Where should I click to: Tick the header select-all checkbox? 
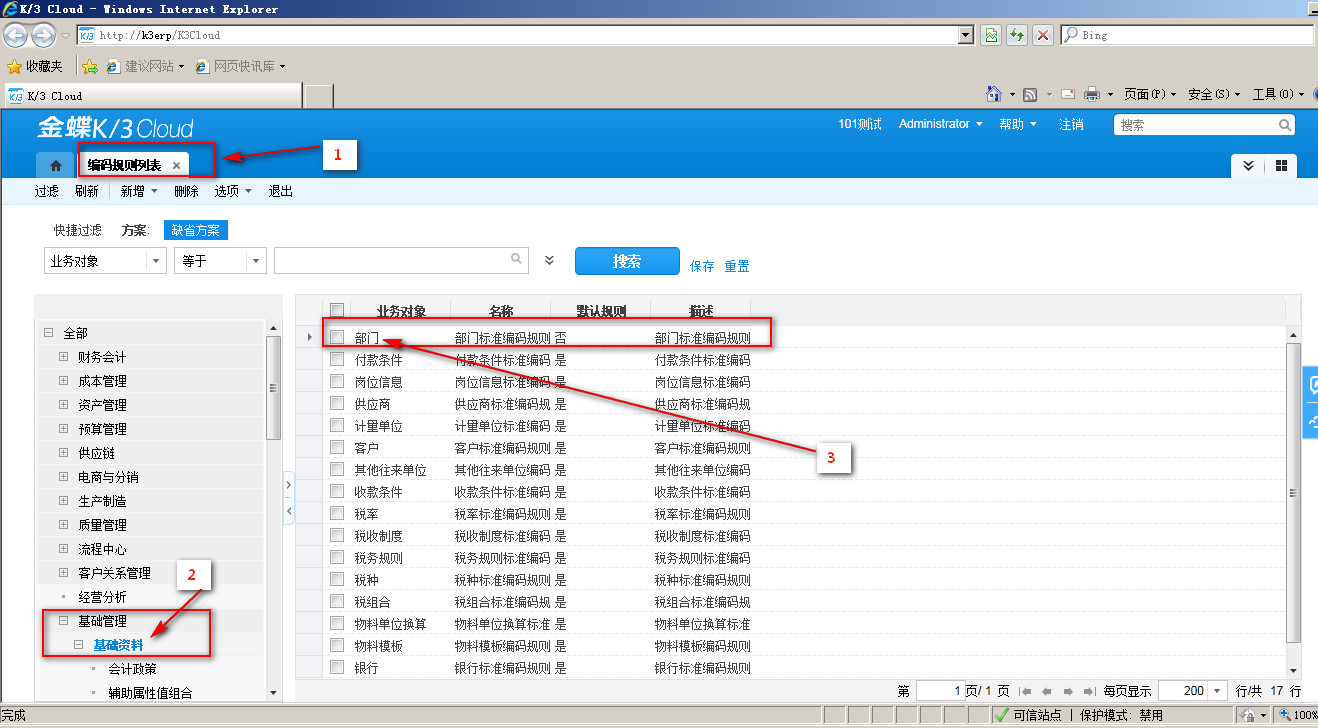(x=337, y=310)
